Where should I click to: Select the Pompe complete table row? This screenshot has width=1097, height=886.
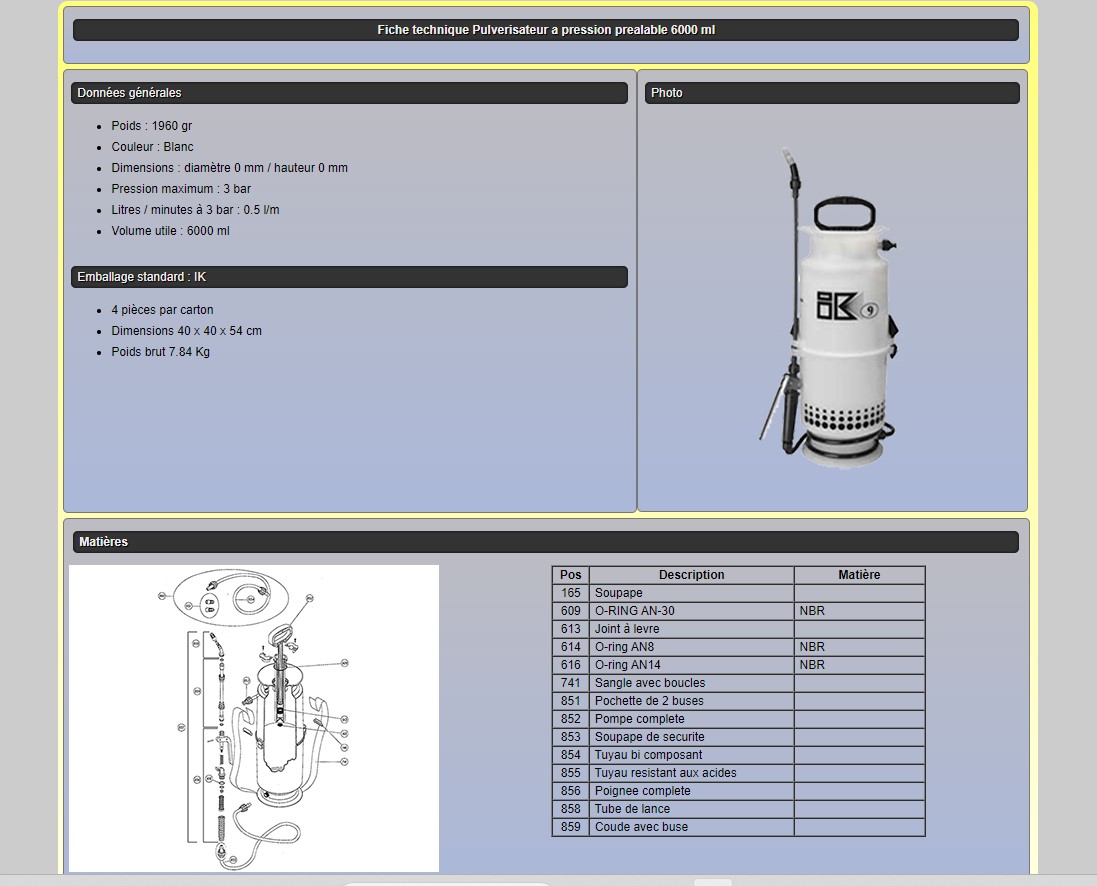click(x=640, y=719)
